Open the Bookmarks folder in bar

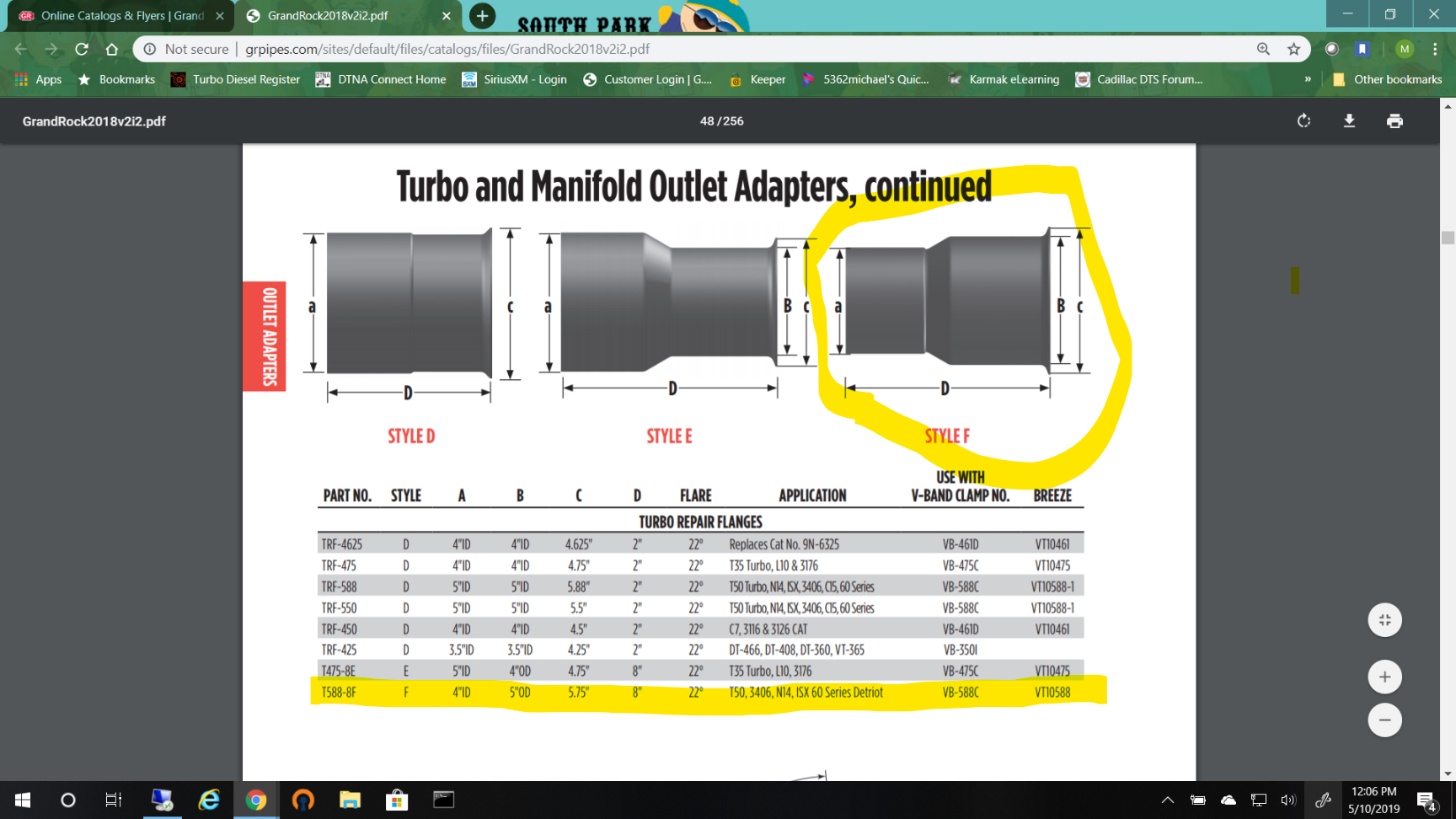pyautogui.click(x=116, y=79)
